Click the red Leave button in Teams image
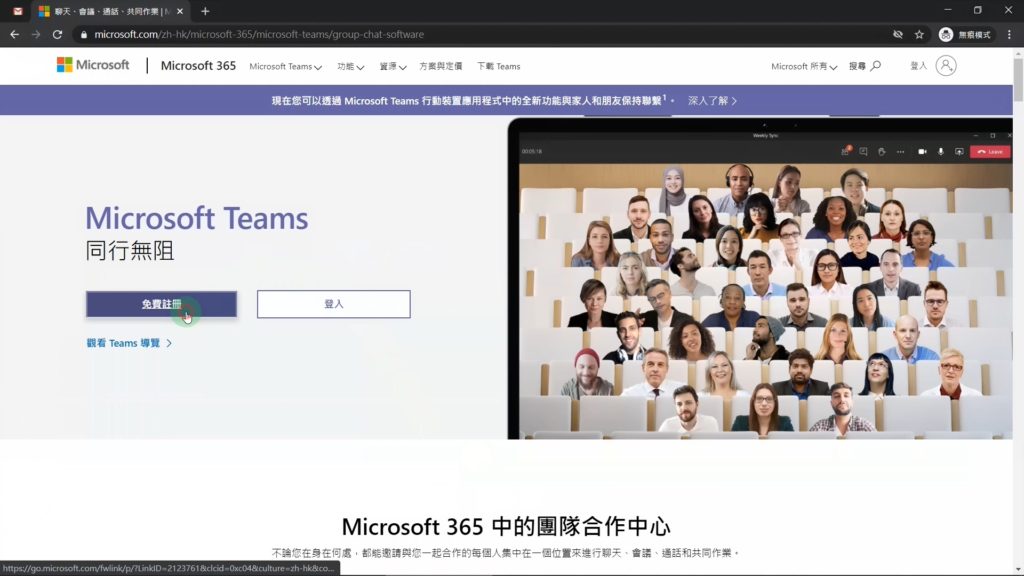 pos(990,152)
